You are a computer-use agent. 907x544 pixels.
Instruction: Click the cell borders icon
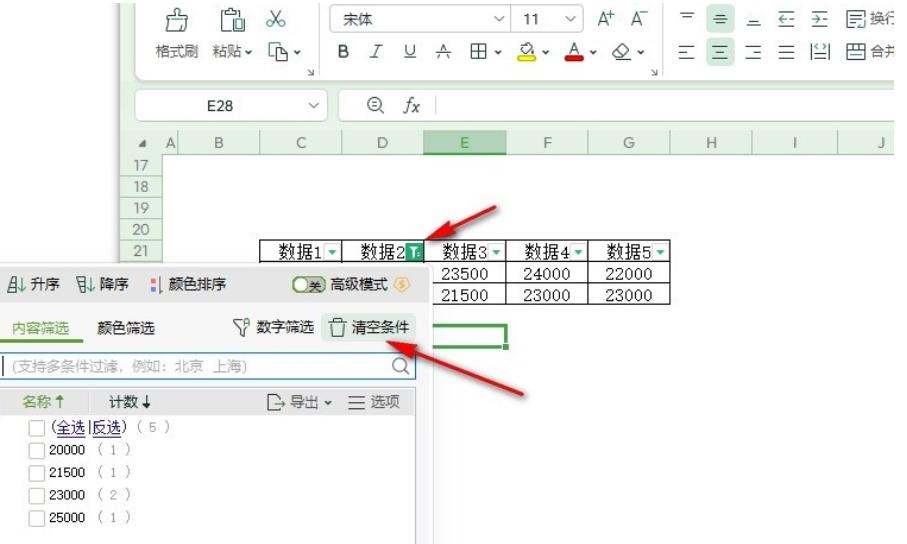(x=478, y=52)
